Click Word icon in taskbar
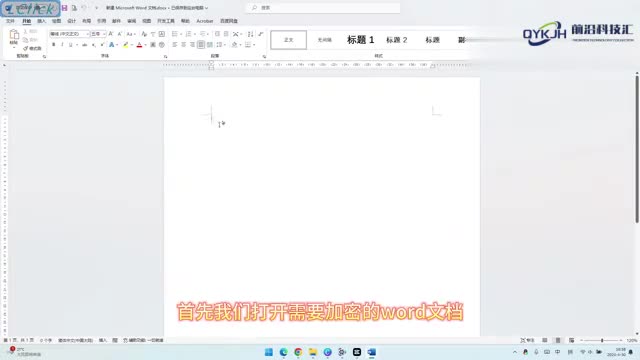Screen dimensions: 640x360 (x=371, y=352)
